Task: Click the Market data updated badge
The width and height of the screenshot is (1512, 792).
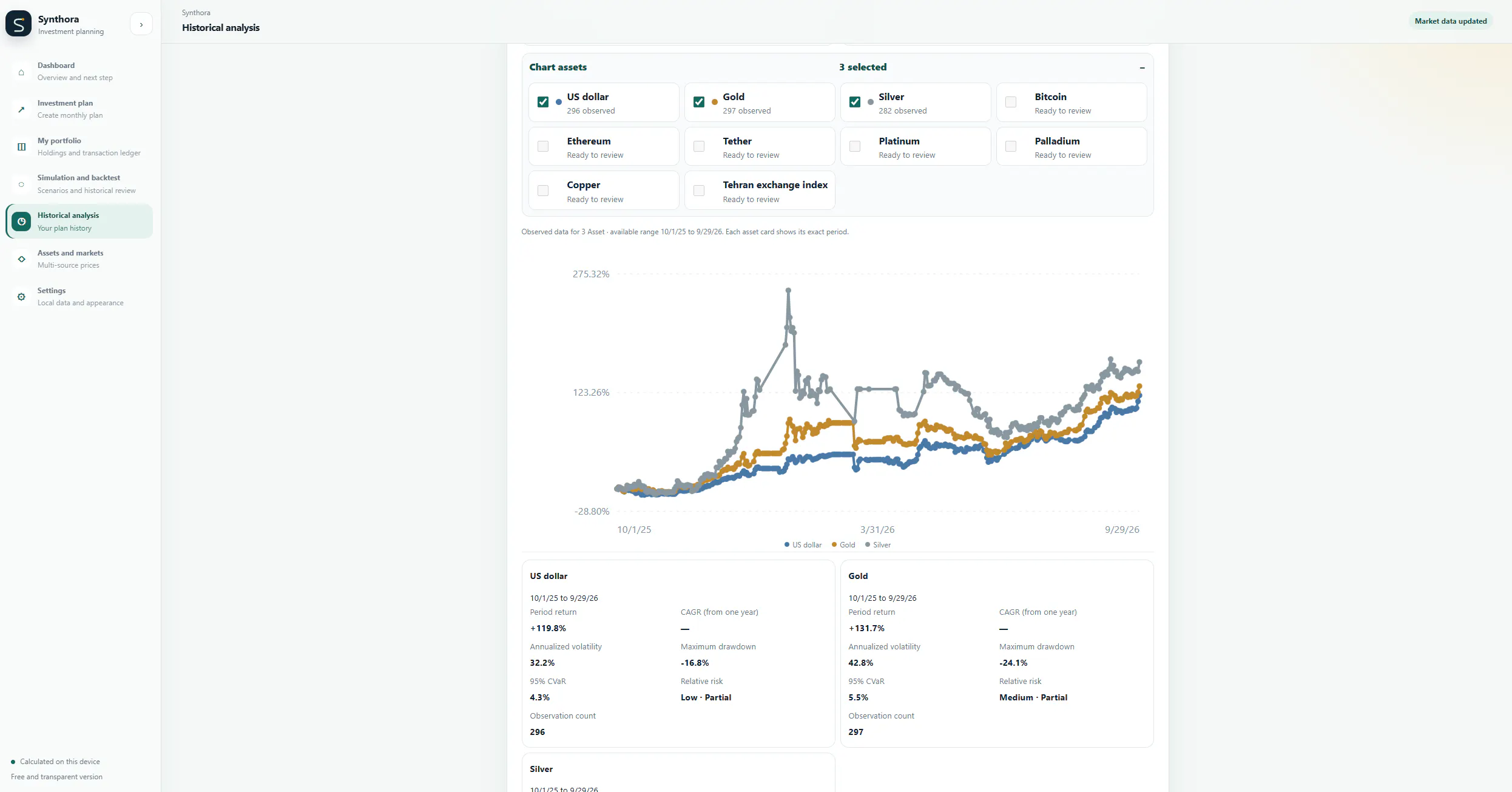Action: [x=1451, y=21]
